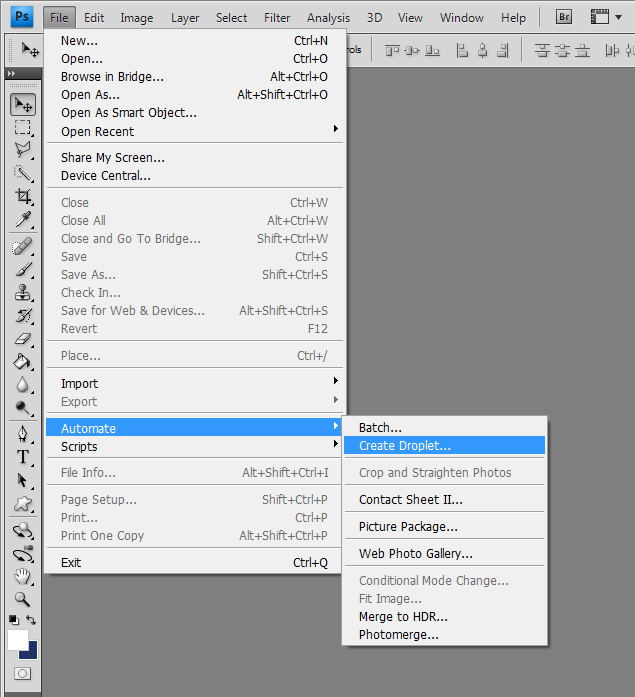This screenshot has width=635, height=697.
Task: Select the Custom Shape tool
Action: click(x=23, y=504)
